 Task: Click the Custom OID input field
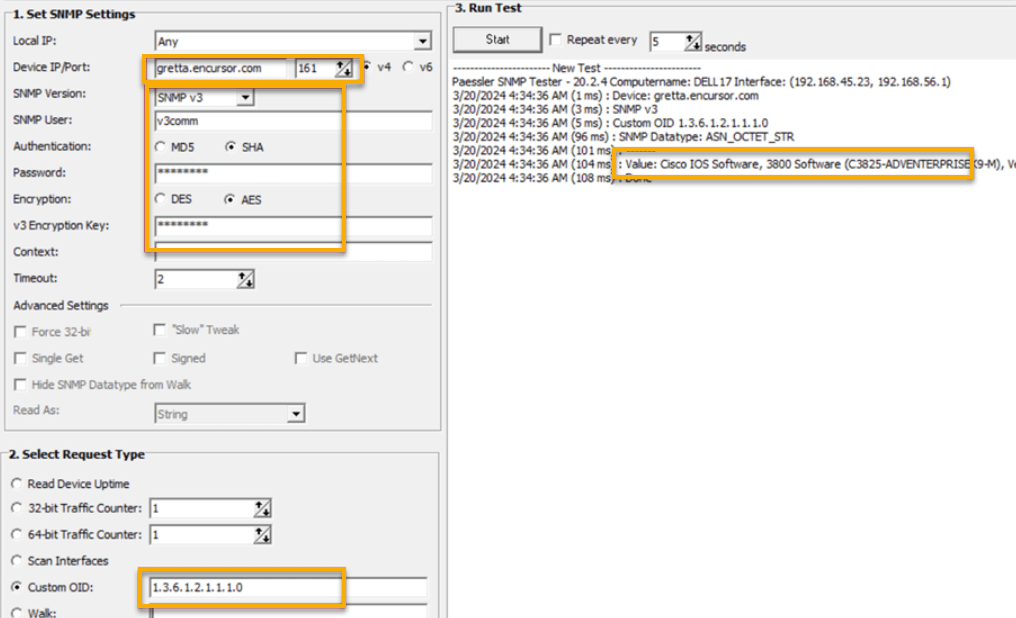tap(286, 588)
